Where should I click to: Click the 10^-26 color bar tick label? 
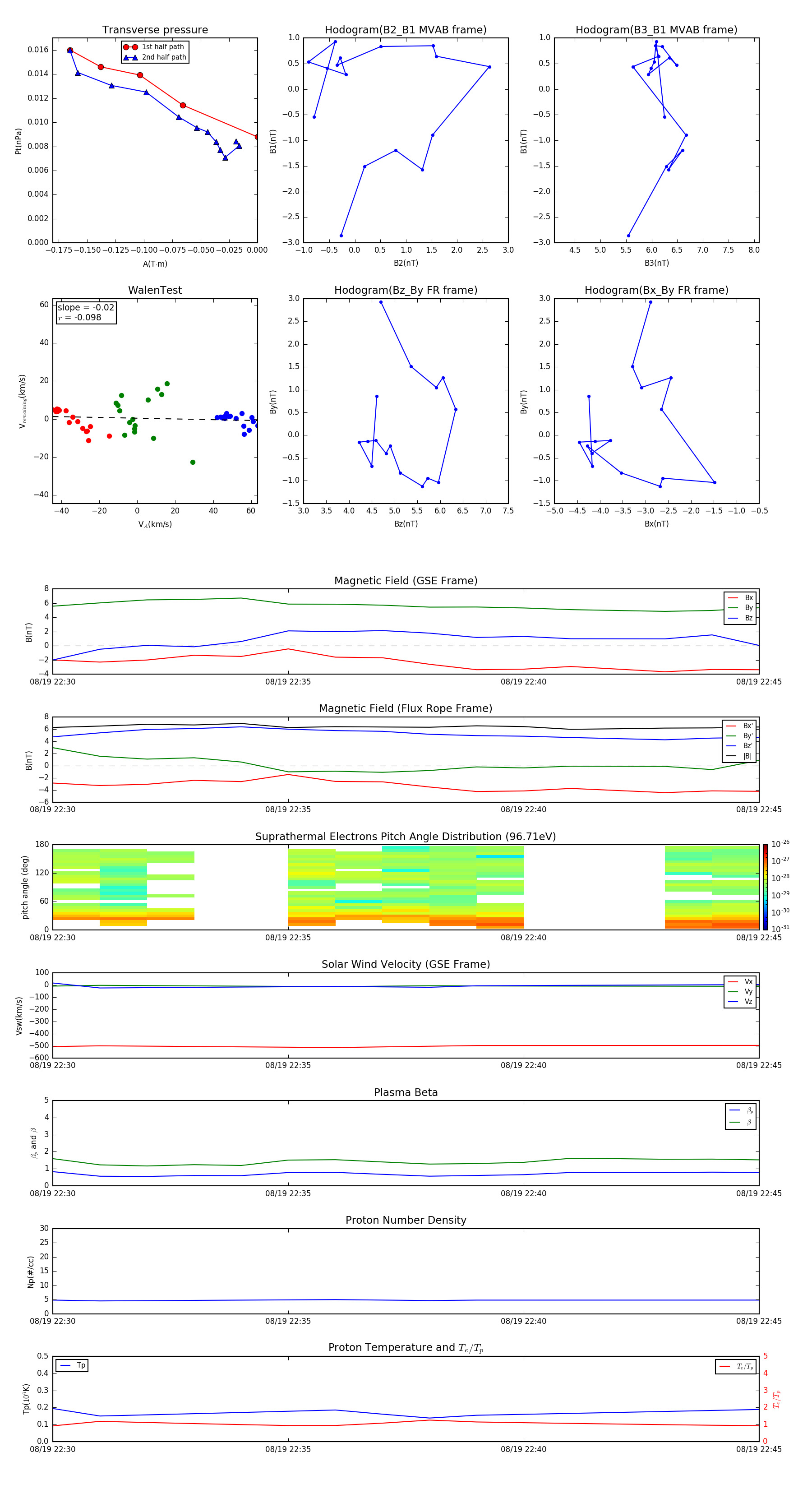[780, 844]
